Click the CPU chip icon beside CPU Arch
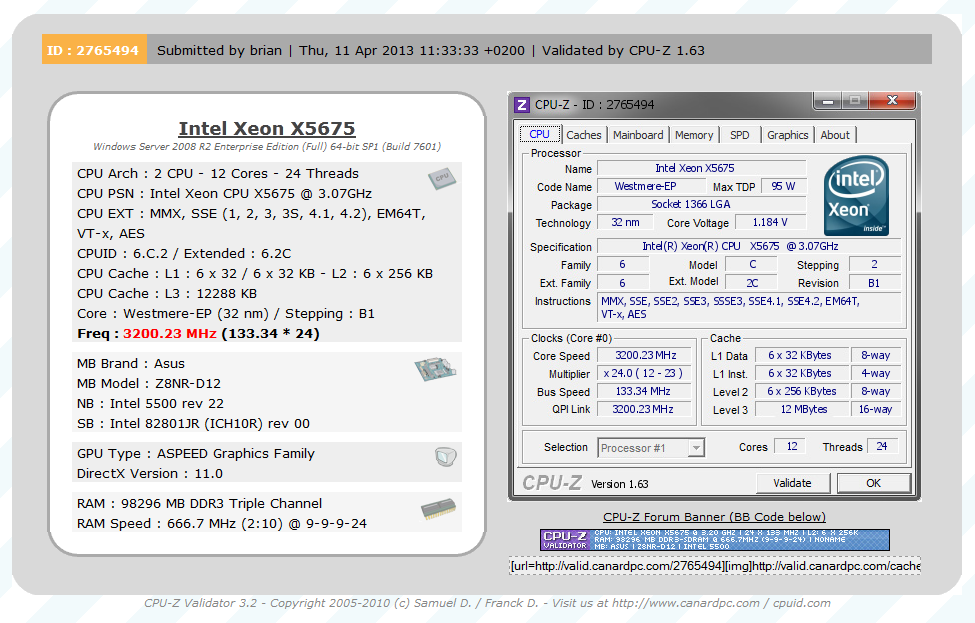975x623 pixels. coord(442,179)
